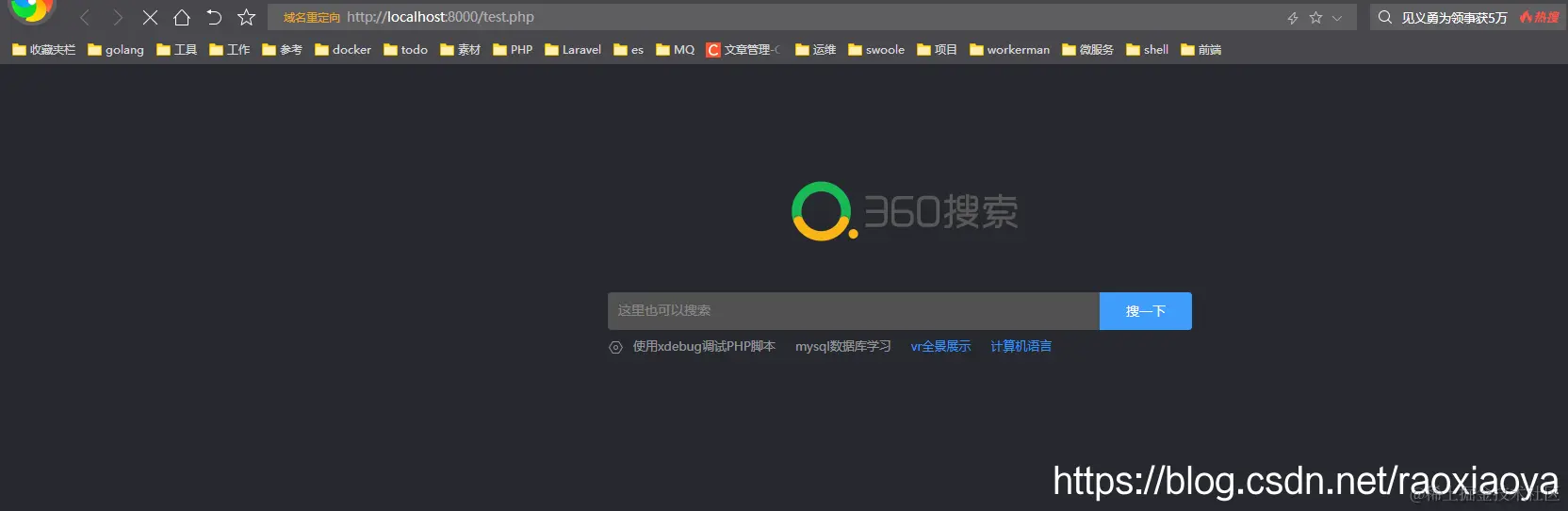
Task: Click the 这里也可以搜索 search input
Action: point(854,311)
